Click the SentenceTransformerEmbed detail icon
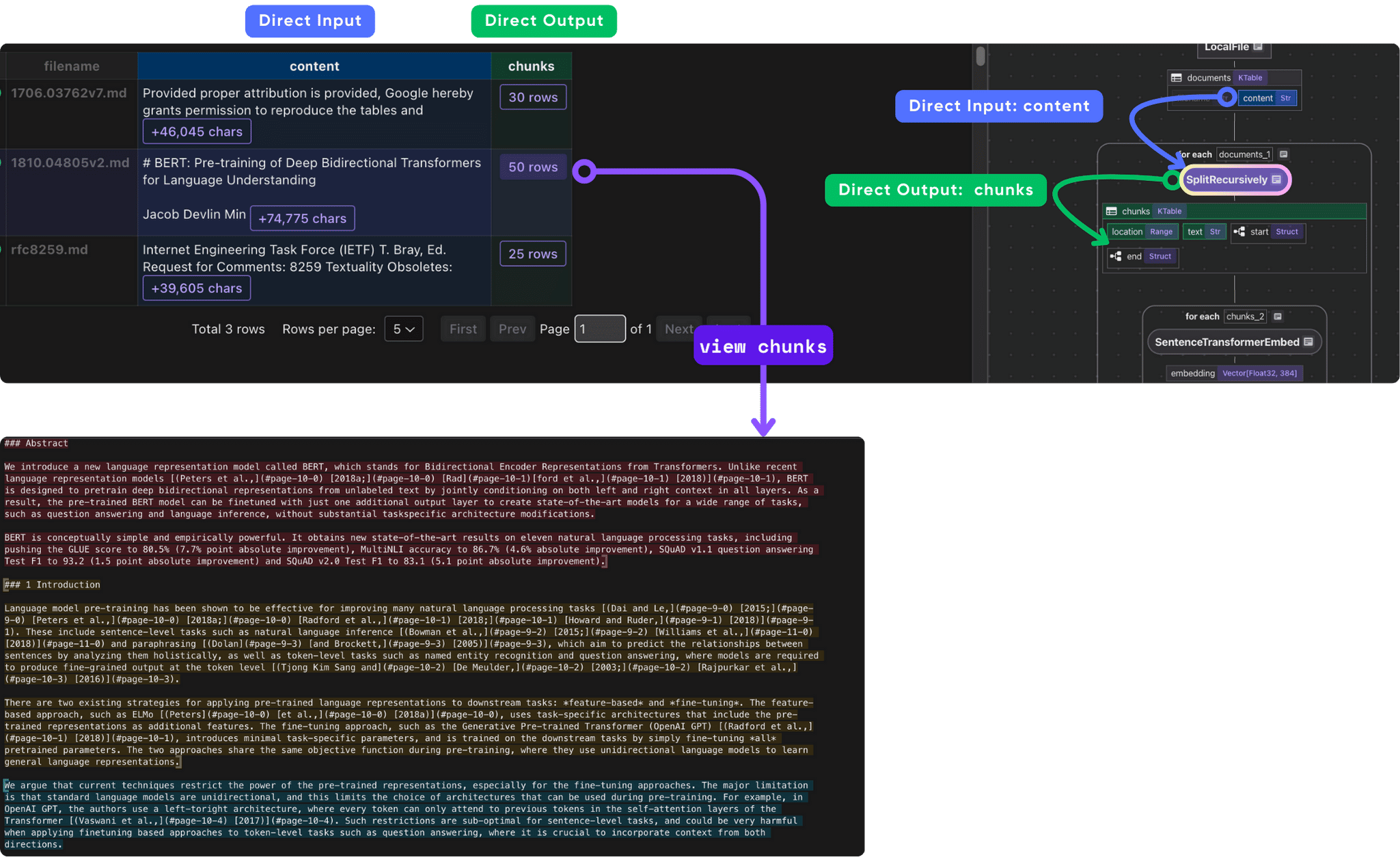1400x857 pixels. tap(1308, 342)
